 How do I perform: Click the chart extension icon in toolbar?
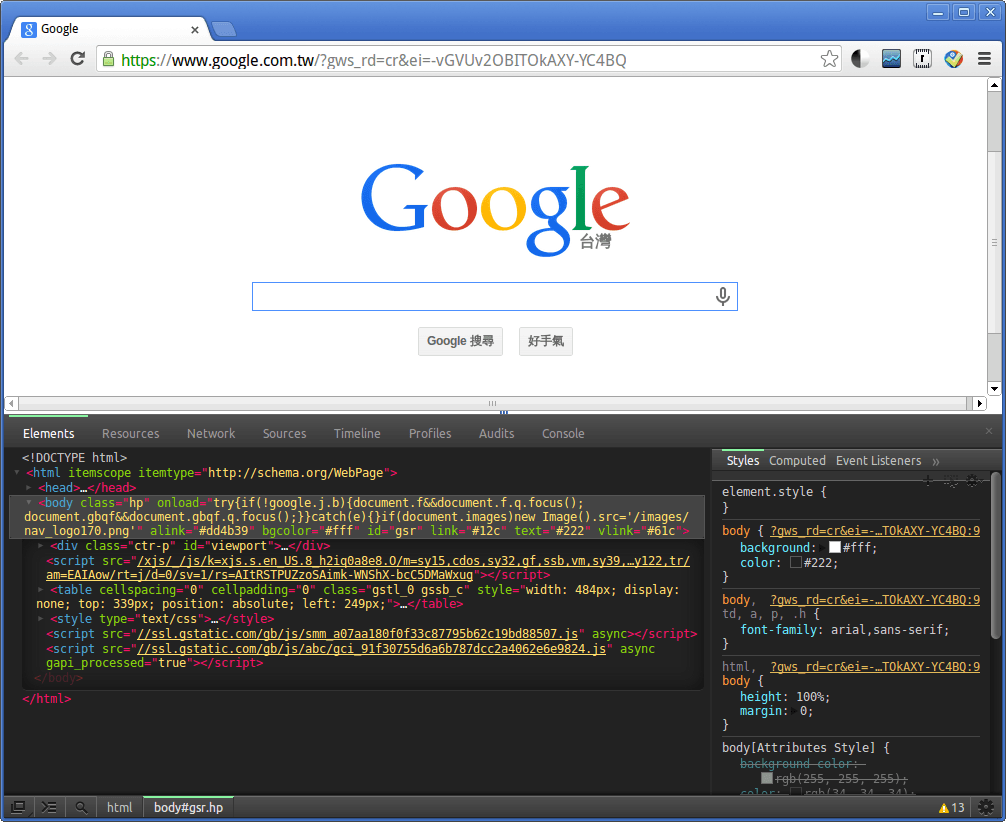(890, 58)
